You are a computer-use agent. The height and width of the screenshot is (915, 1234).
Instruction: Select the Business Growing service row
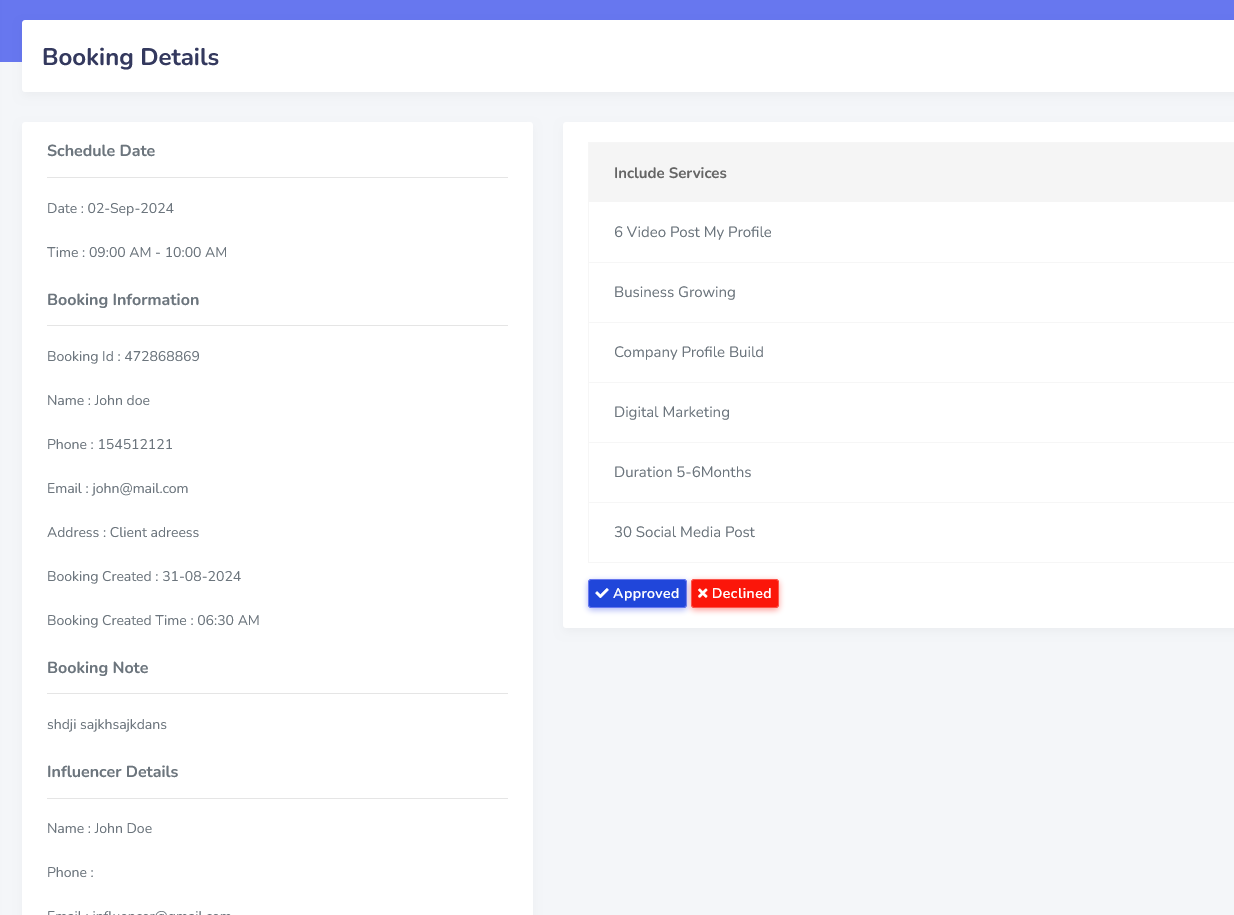[x=674, y=292]
